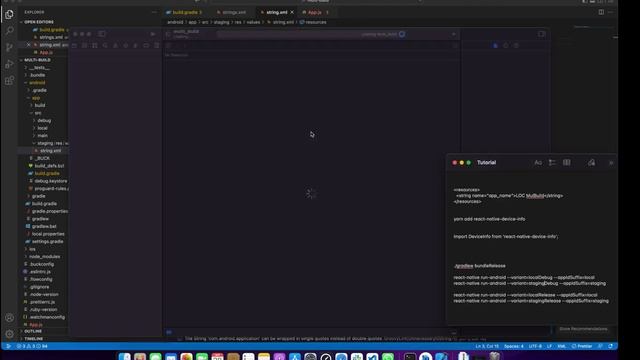Image resolution: width=640 pixels, height=360 pixels.
Task: Expand the __tests__ folder
Action: tap(39, 68)
